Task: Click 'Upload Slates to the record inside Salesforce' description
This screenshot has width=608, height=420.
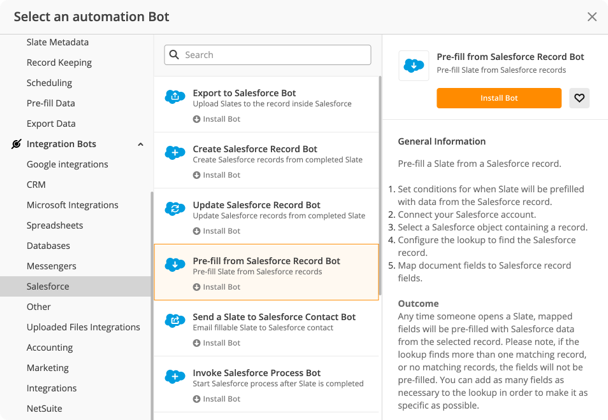Action: click(x=272, y=104)
